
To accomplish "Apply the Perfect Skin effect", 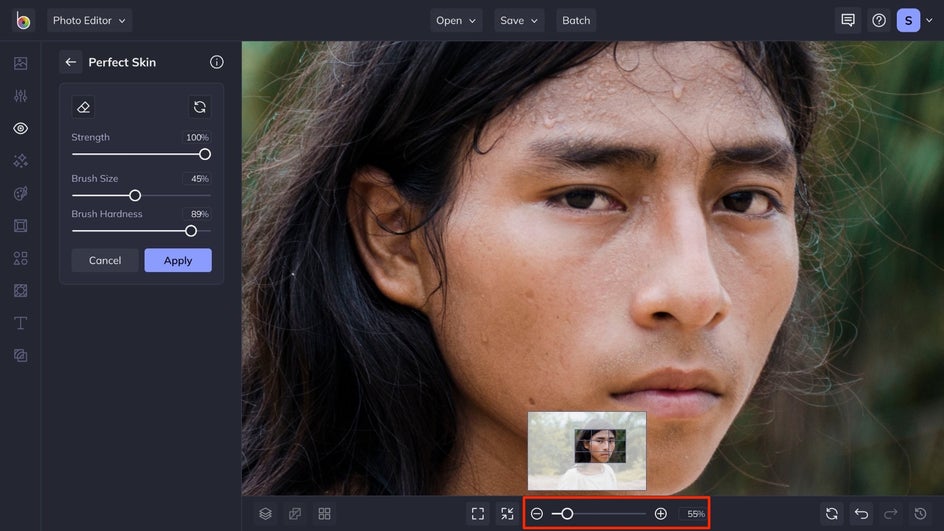I will point(178,260).
